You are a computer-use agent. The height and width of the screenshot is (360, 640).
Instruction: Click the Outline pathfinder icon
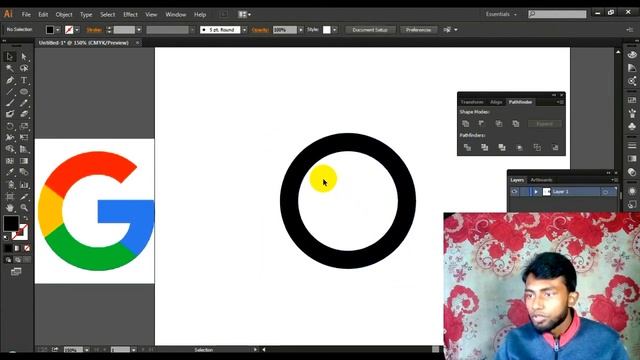tap(537, 147)
